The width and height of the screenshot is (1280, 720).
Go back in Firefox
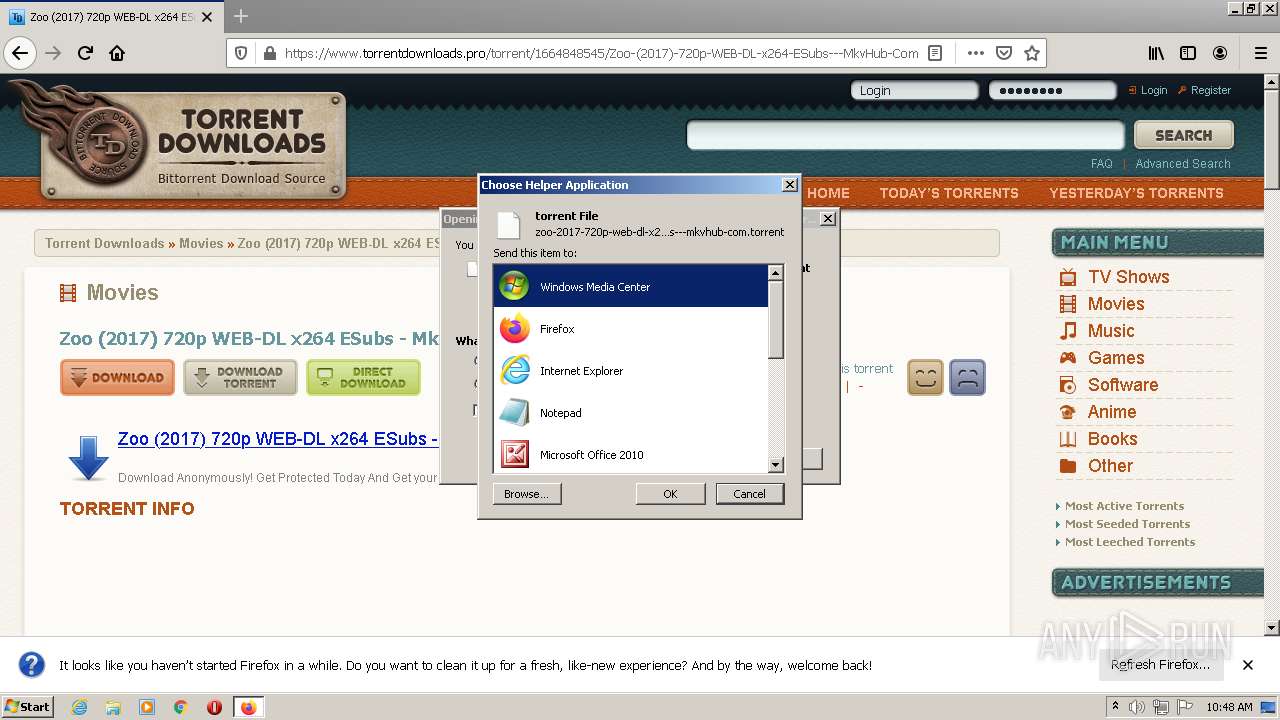pos(20,53)
